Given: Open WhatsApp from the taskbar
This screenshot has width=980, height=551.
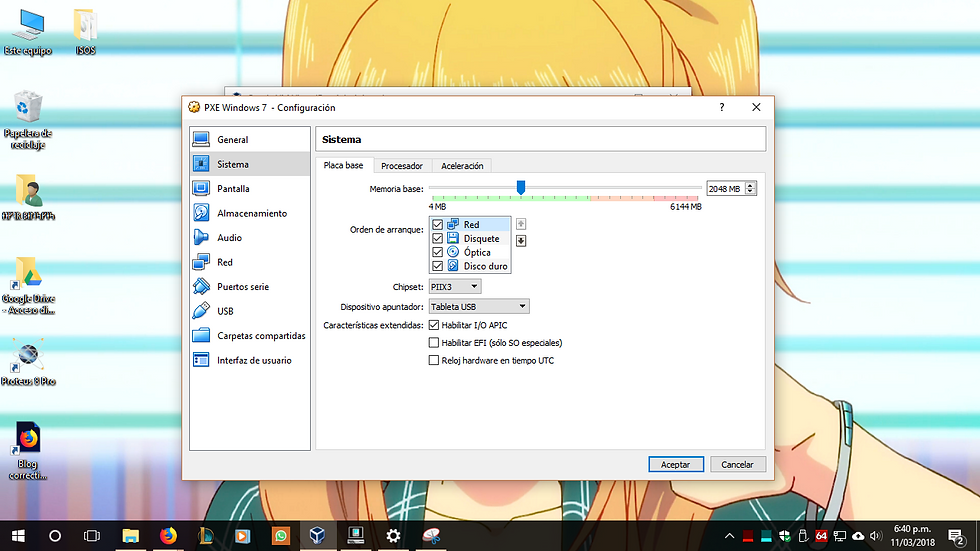Looking at the screenshot, I should pos(281,536).
